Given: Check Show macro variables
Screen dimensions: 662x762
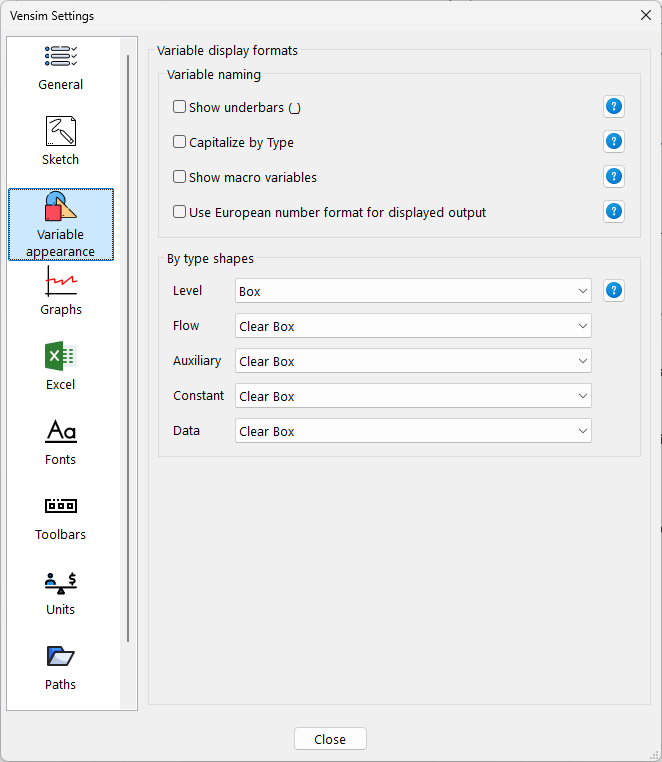Looking at the screenshot, I should [180, 177].
